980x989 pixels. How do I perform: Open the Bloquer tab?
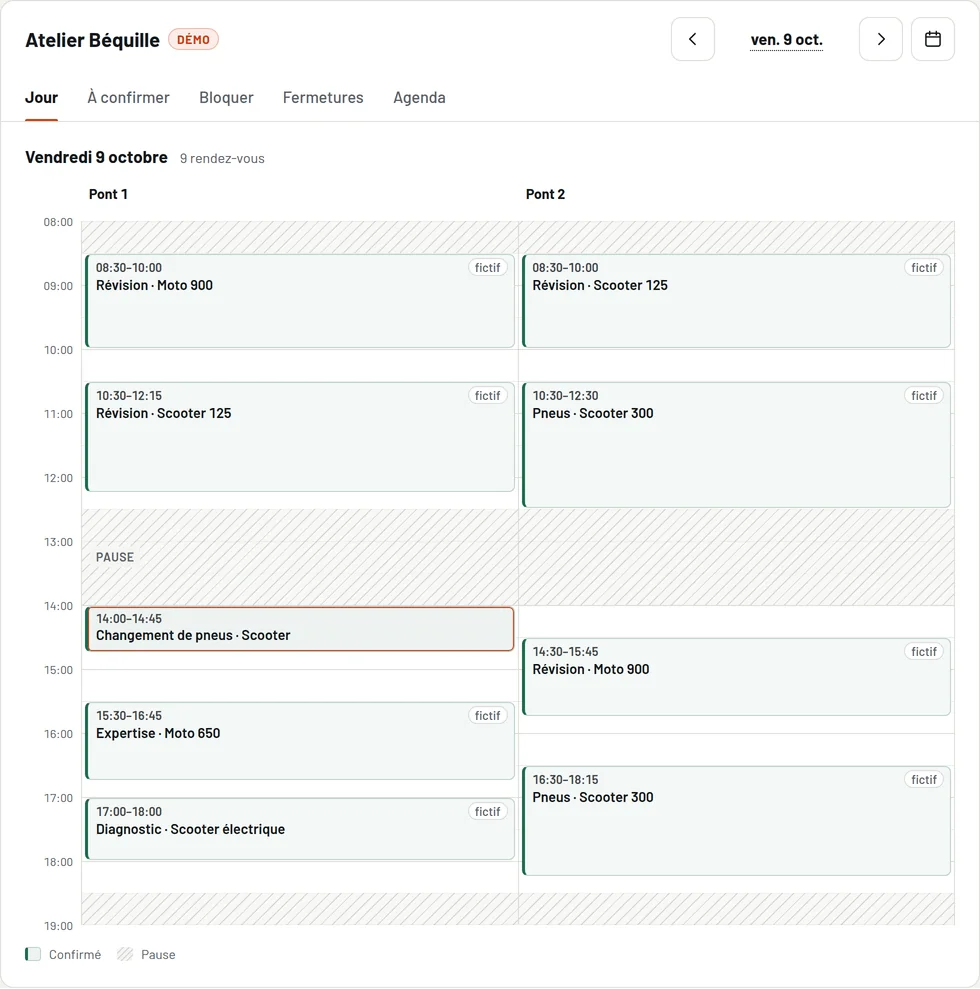tap(226, 98)
